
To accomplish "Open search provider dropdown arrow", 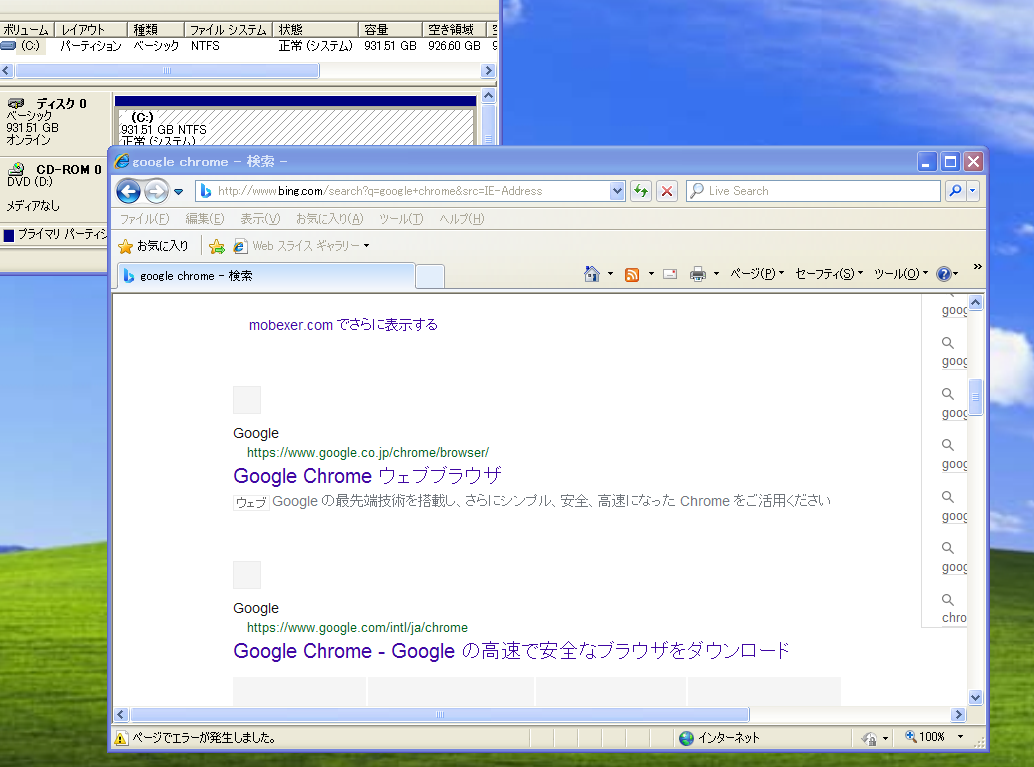I will (x=973, y=191).
